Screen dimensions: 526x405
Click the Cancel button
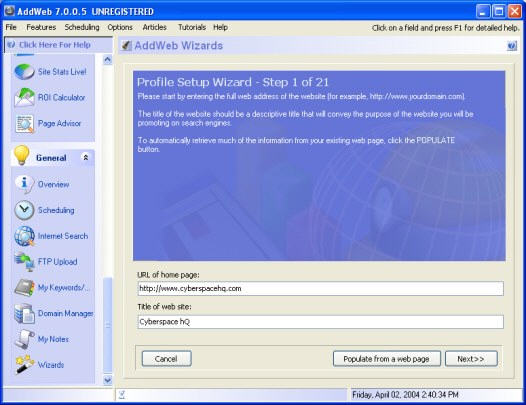pos(166,359)
